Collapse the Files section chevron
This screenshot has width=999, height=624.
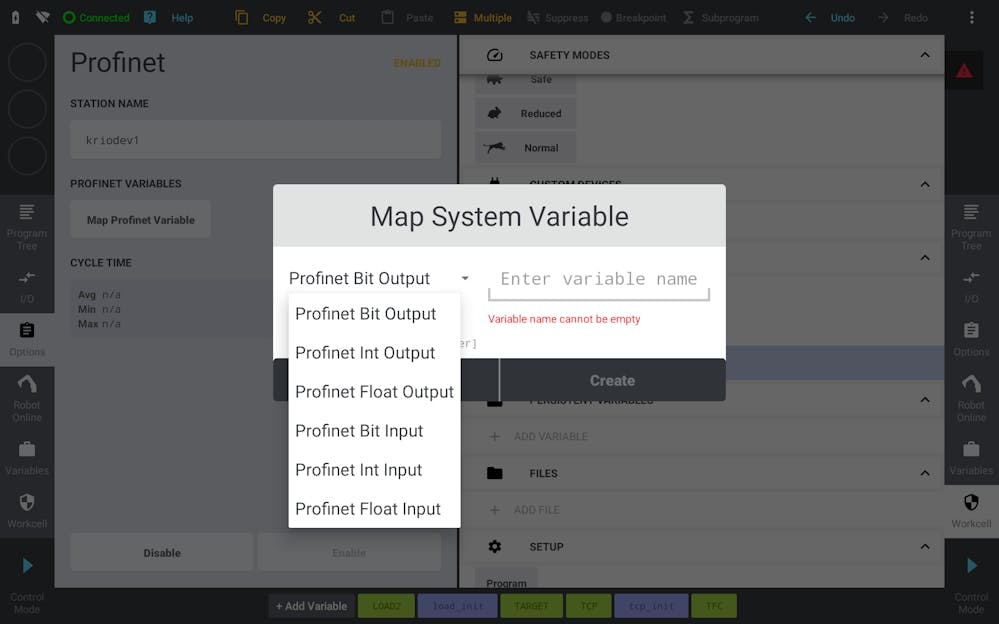(x=925, y=473)
